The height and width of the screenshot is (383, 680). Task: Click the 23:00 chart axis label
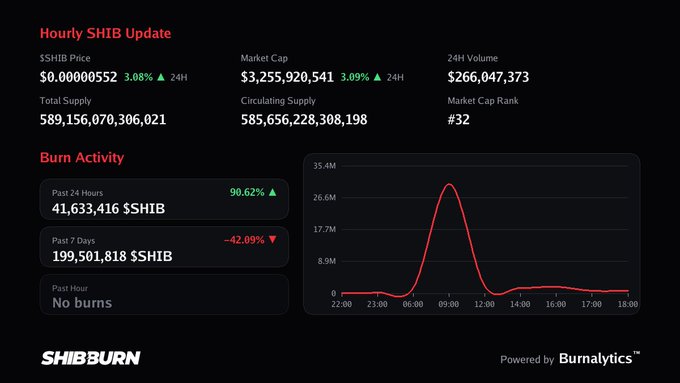377,304
